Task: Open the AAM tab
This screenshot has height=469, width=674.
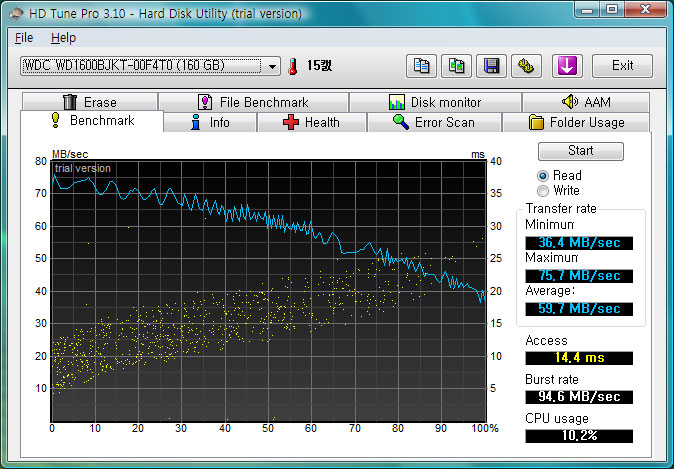Action: [x=586, y=102]
